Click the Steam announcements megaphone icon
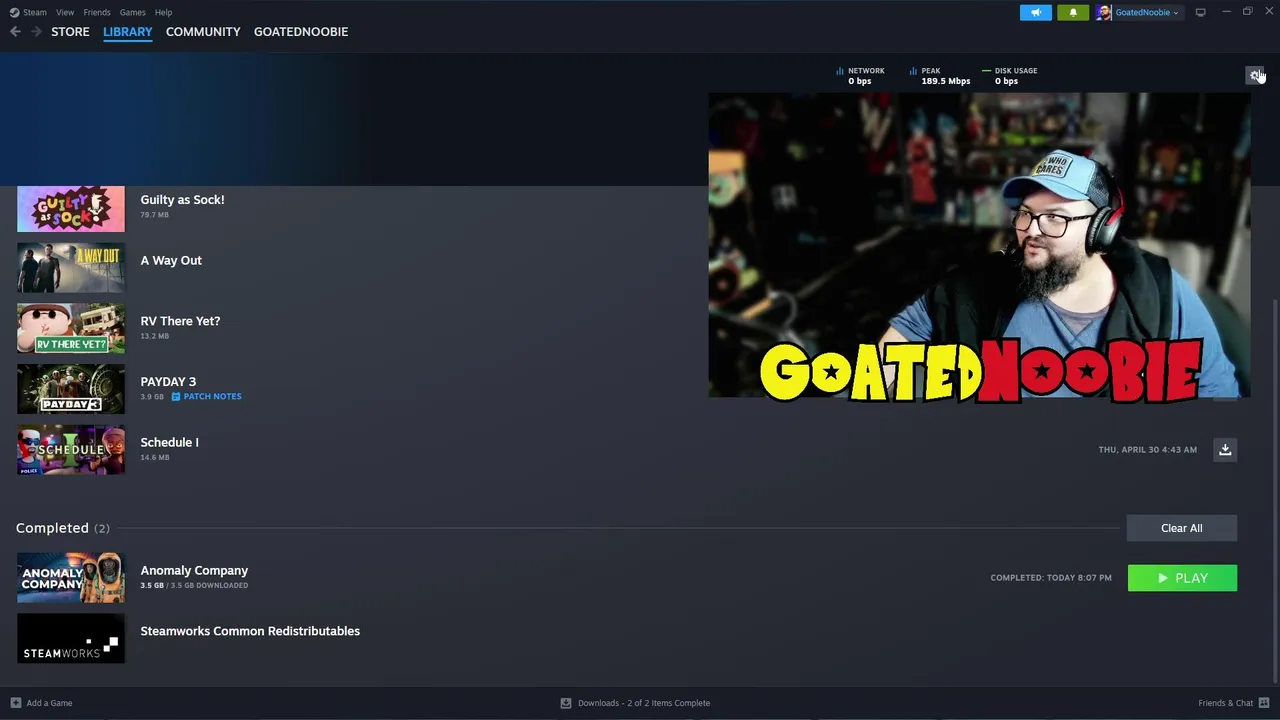 pos(1036,12)
